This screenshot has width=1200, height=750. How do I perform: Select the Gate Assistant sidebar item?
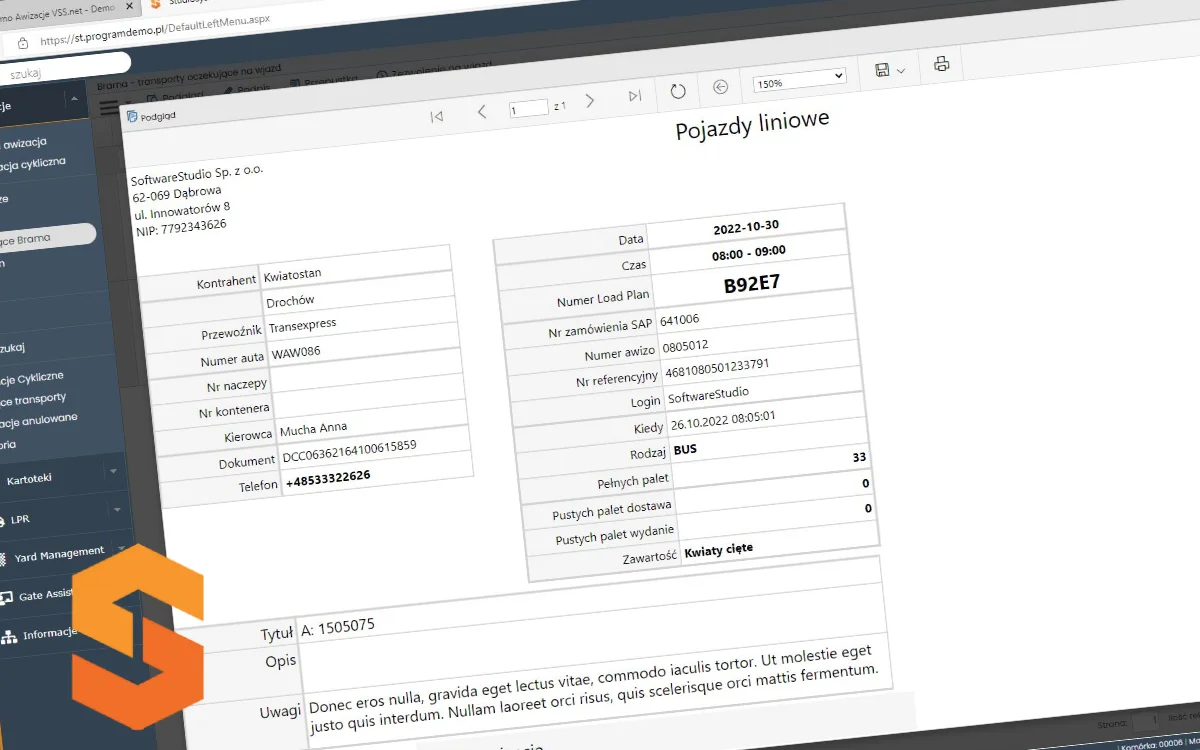(x=45, y=596)
